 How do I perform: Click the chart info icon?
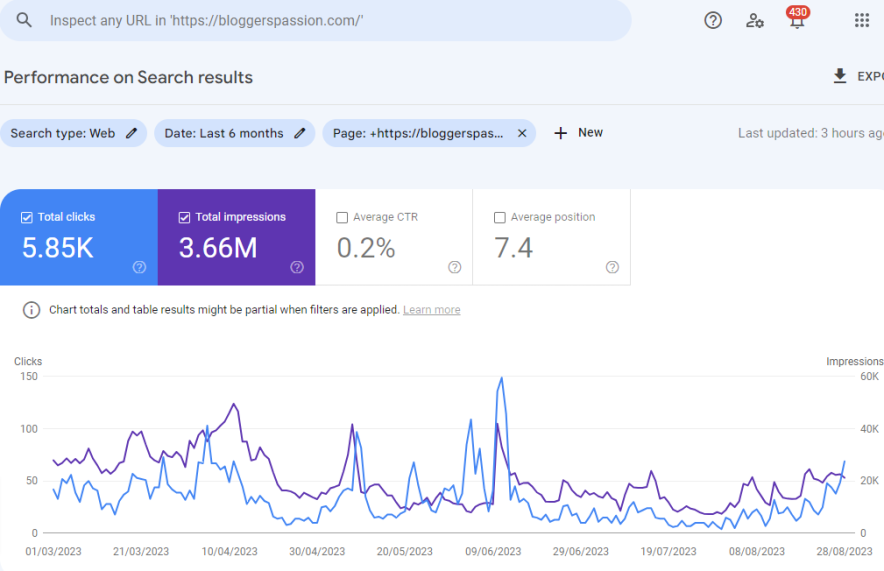click(31, 310)
